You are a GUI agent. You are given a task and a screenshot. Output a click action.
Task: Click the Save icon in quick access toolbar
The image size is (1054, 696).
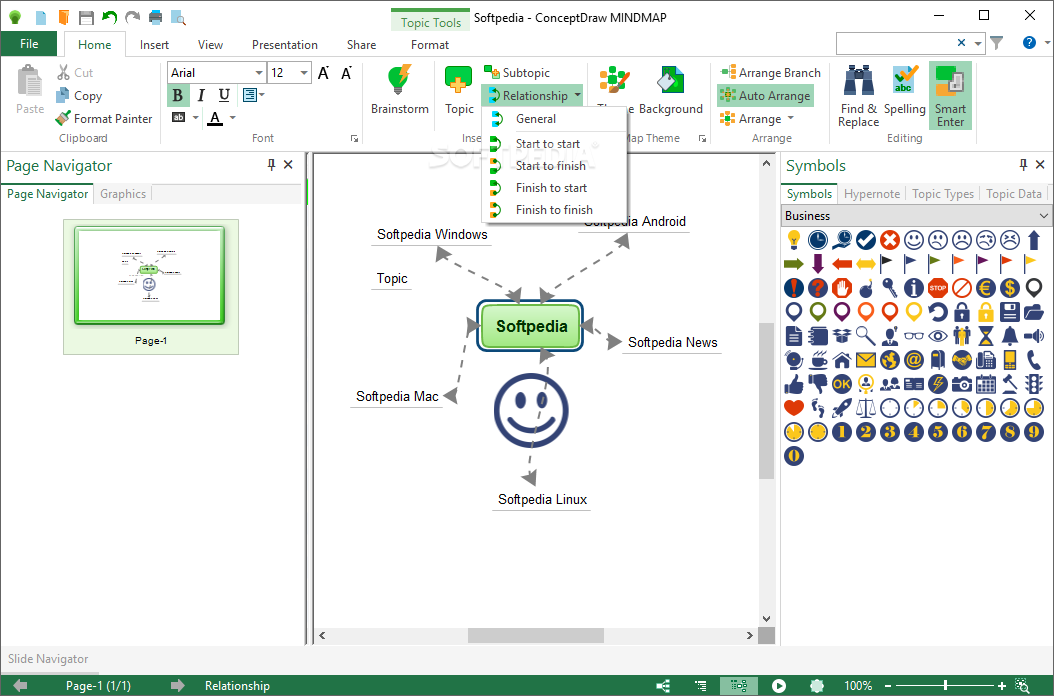pyautogui.click(x=86, y=17)
